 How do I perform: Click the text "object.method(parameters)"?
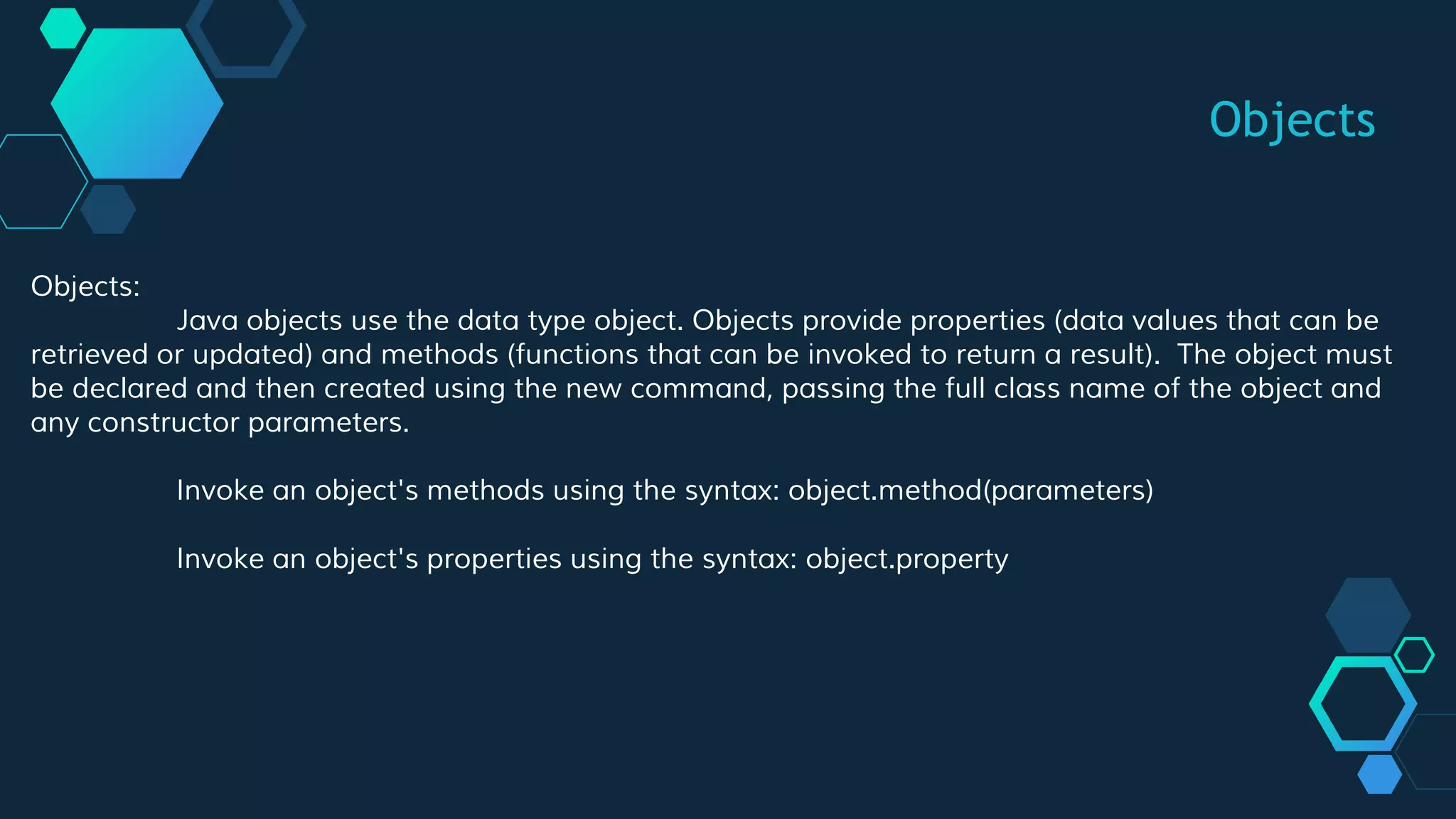(970, 491)
